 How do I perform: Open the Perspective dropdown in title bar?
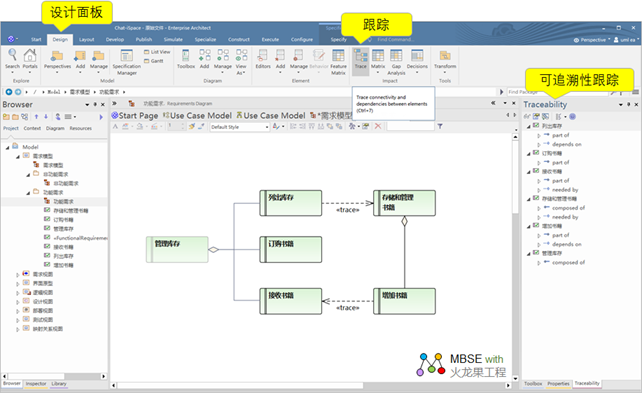(x=592, y=40)
